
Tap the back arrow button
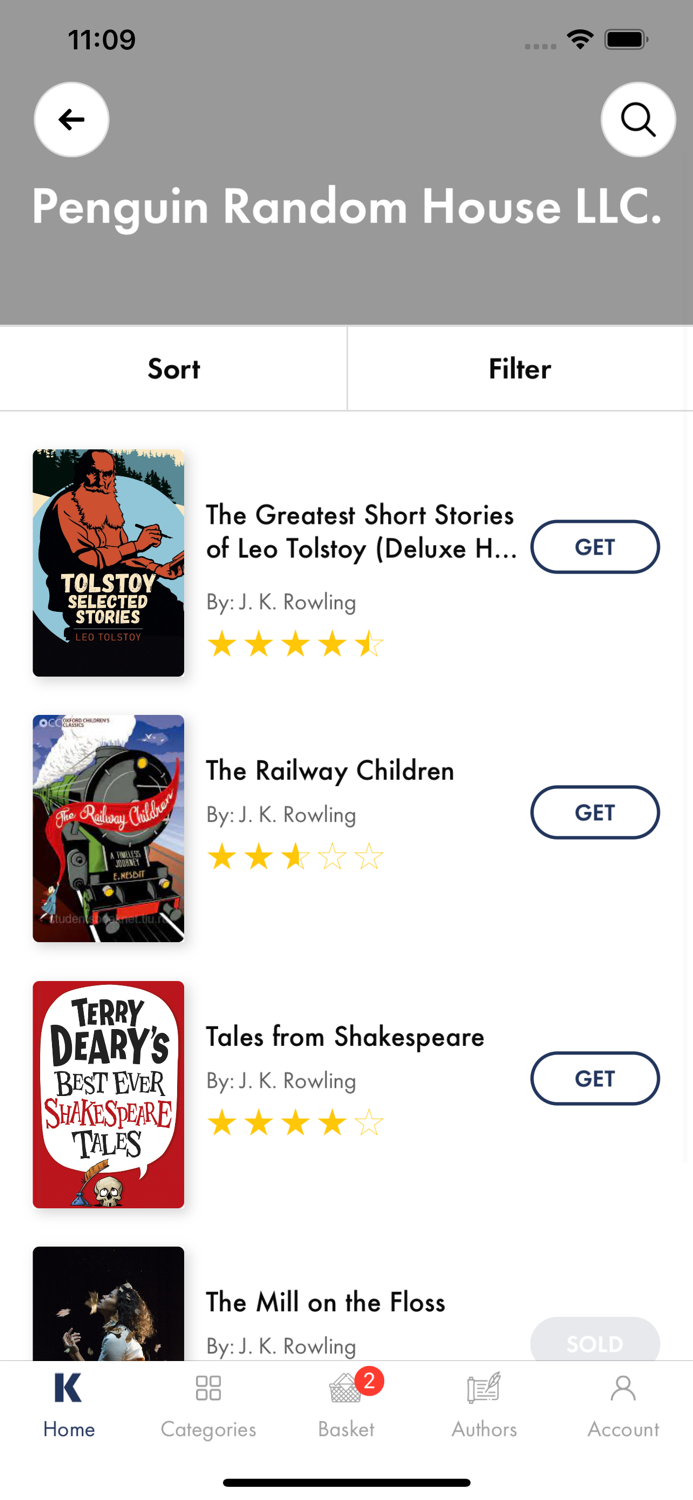tap(71, 120)
